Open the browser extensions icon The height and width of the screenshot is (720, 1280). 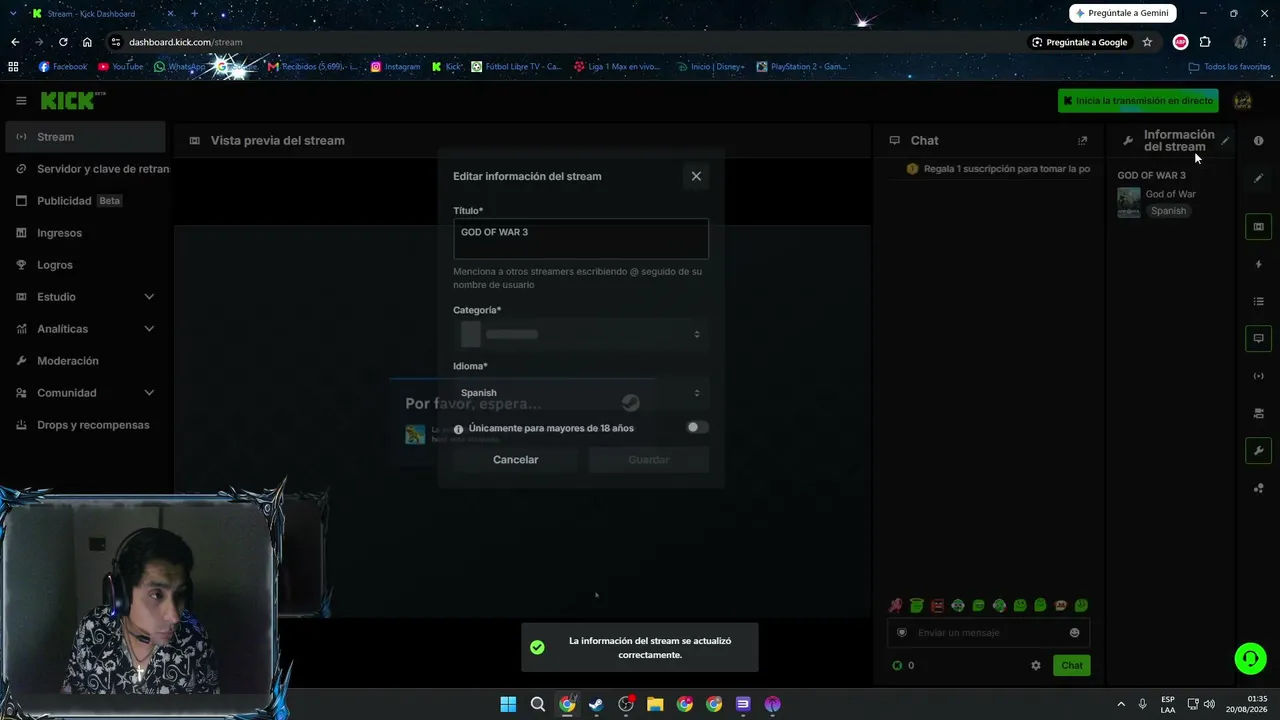1205,42
